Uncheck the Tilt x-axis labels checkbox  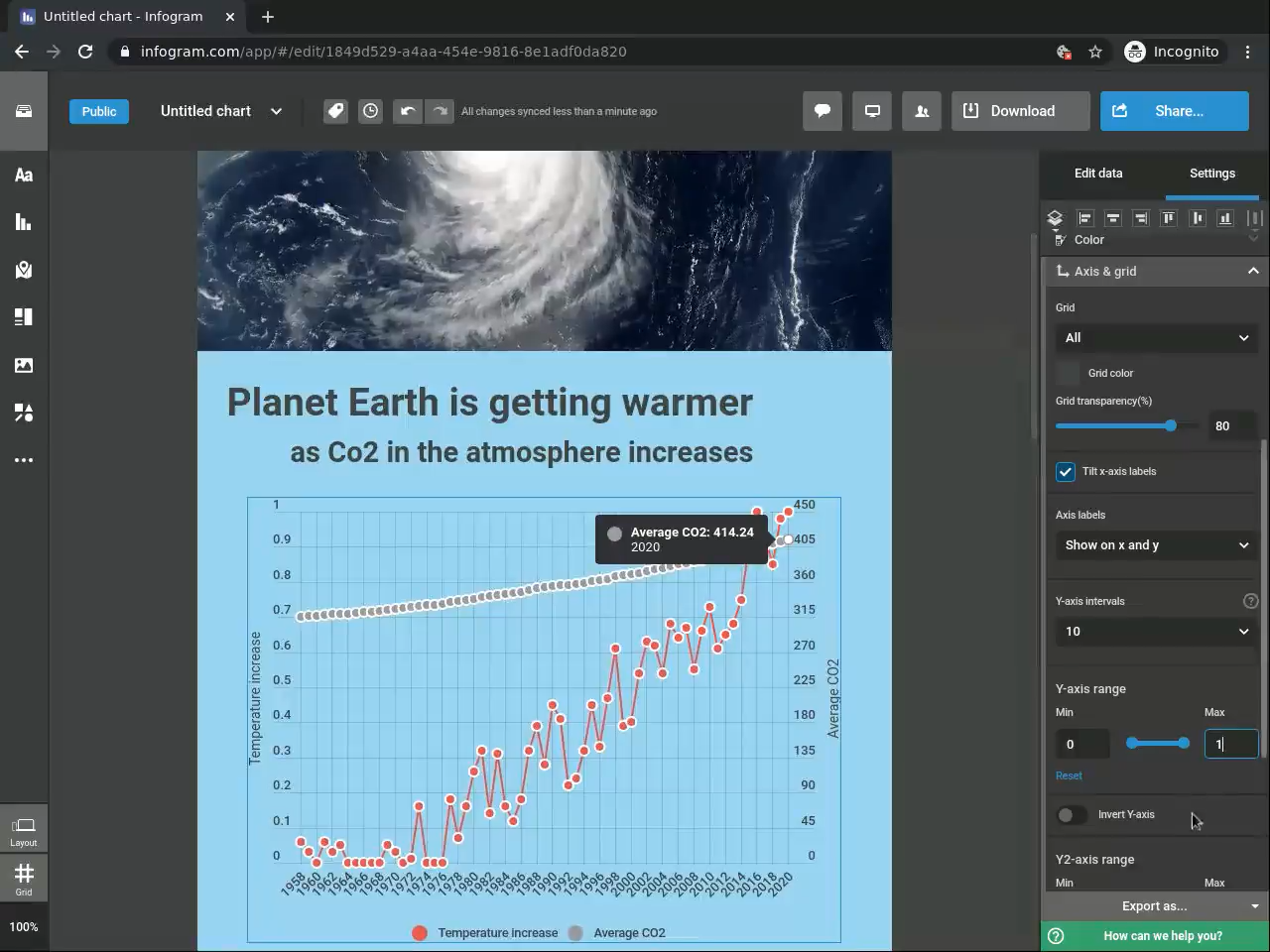(x=1066, y=472)
